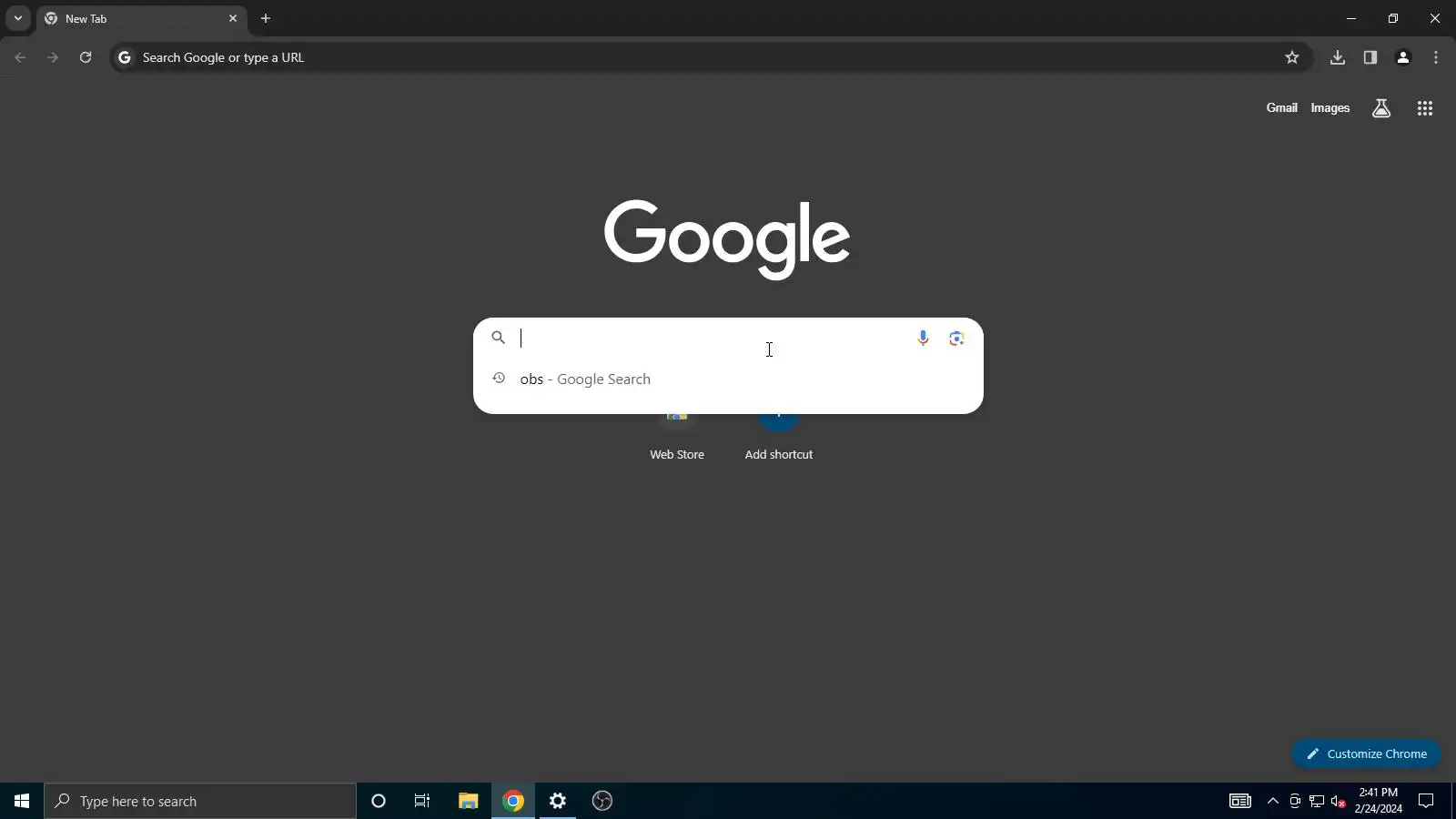Viewport: 1456px width, 819px height.
Task: Open the Windows Start menu
Action: coord(22,801)
